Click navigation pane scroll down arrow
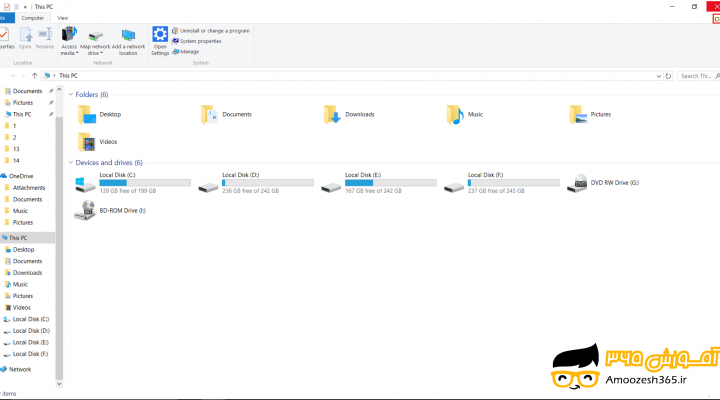This screenshot has width=720, height=400. 59,383
